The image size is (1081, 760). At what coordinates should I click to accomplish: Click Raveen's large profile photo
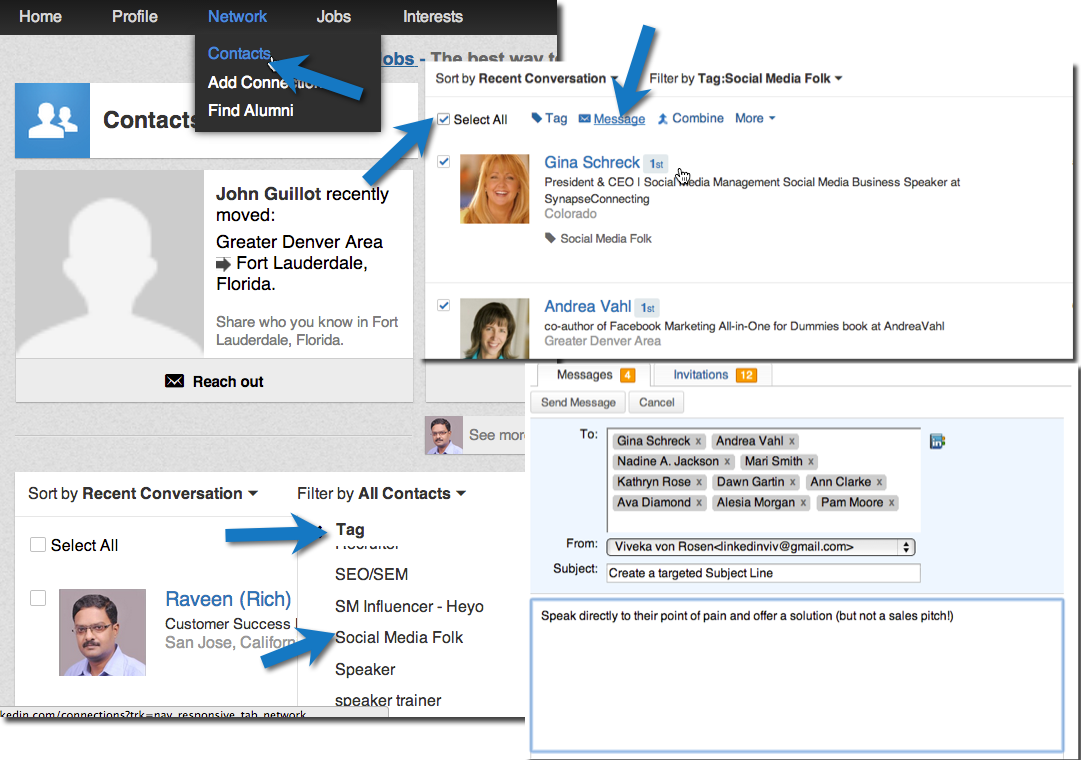[x=102, y=632]
